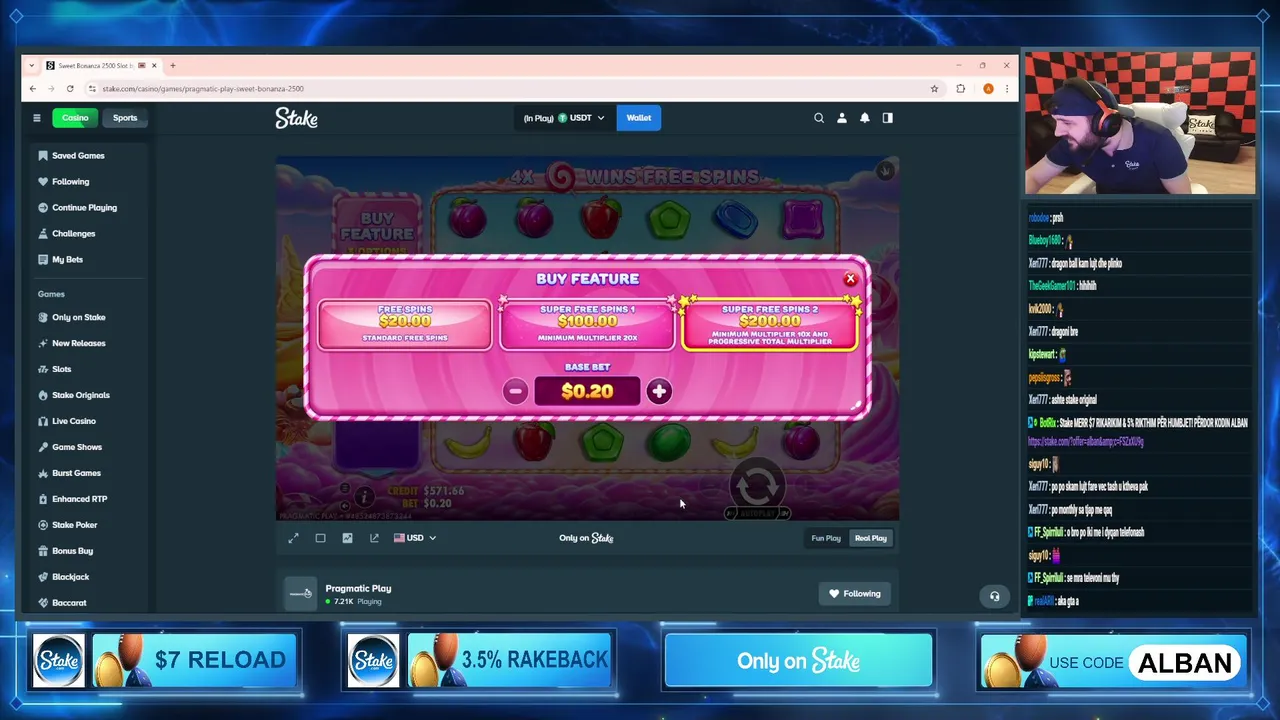This screenshot has width=1280, height=720.
Task: Open tab search chevron in Chrome
Action: [32, 66]
